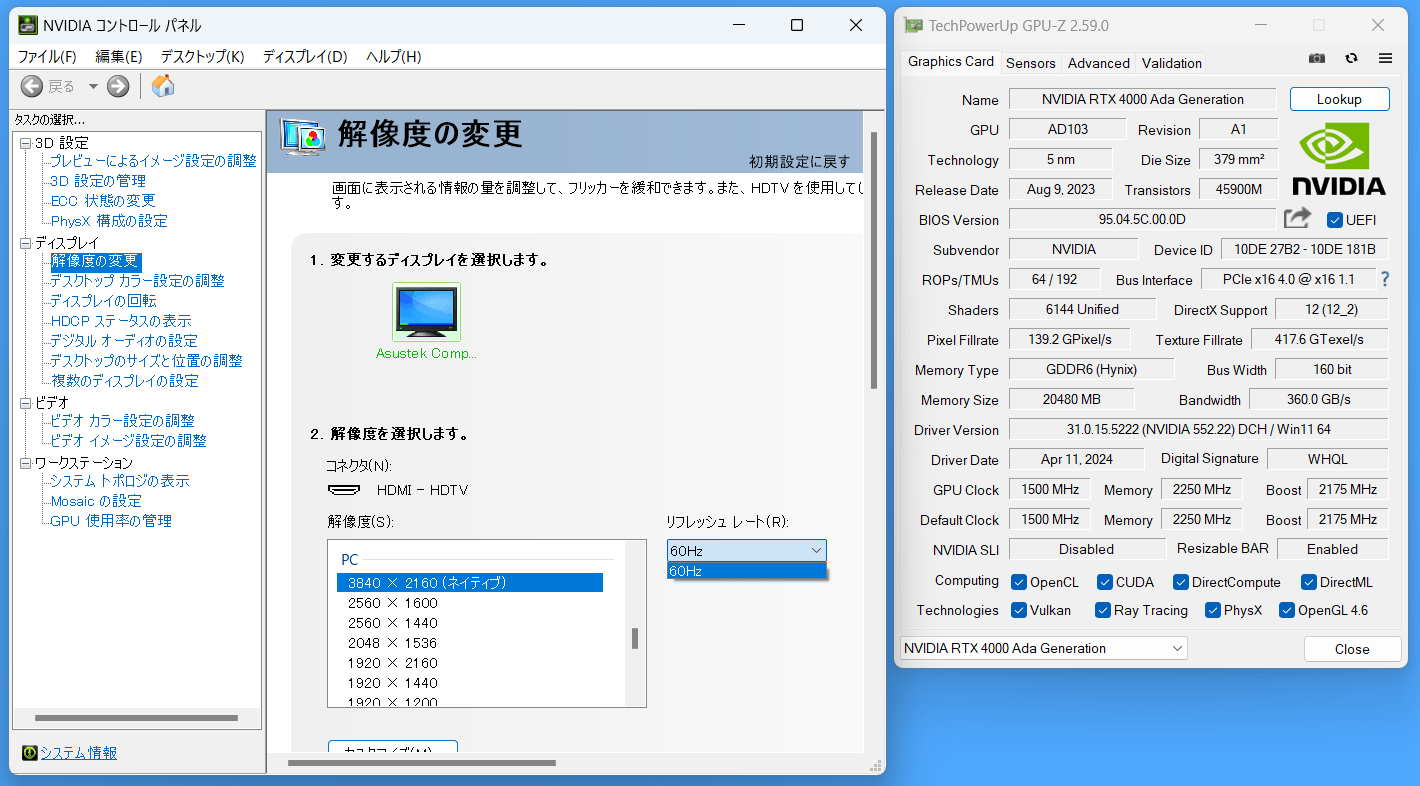Toggle the OpenCL checkbox
The width and height of the screenshot is (1420, 786).
point(1019,582)
